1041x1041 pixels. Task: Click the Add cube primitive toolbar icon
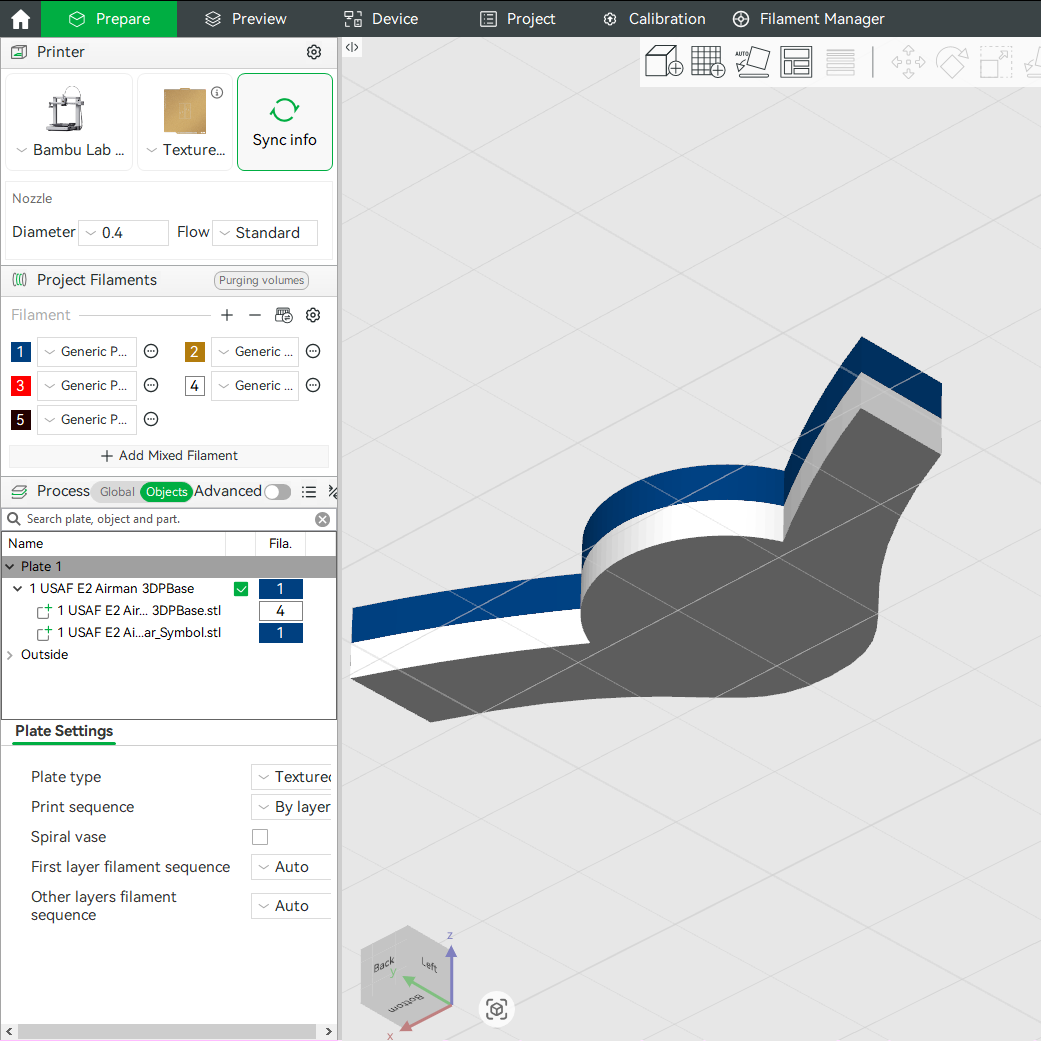[x=663, y=62]
